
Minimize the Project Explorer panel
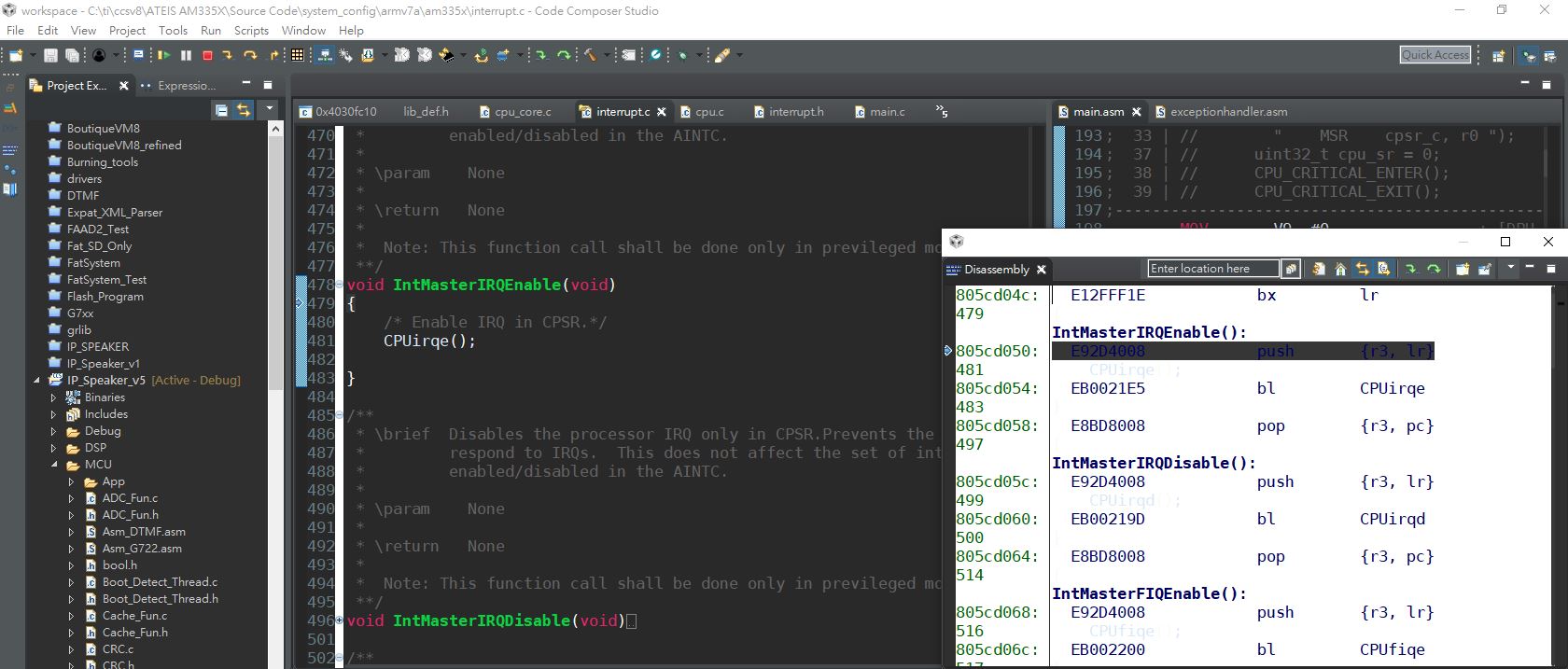[x=245, y=85]
